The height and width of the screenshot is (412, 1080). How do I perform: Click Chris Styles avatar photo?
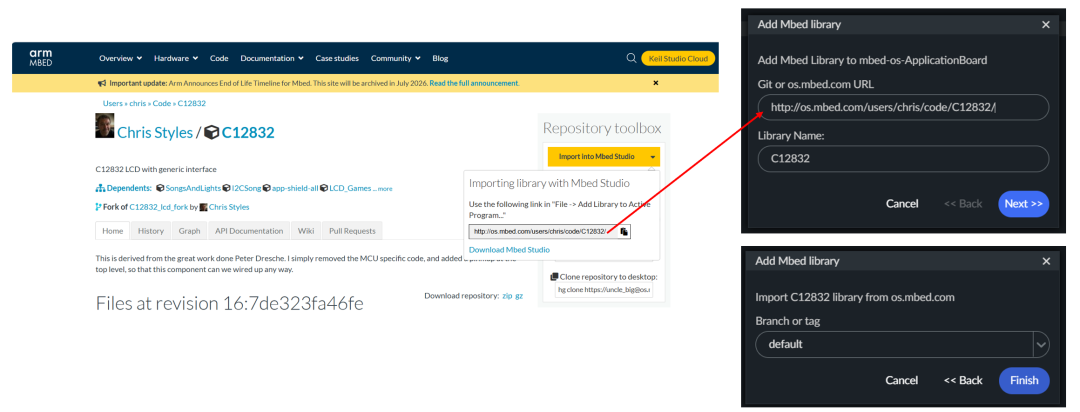[104, 126]
